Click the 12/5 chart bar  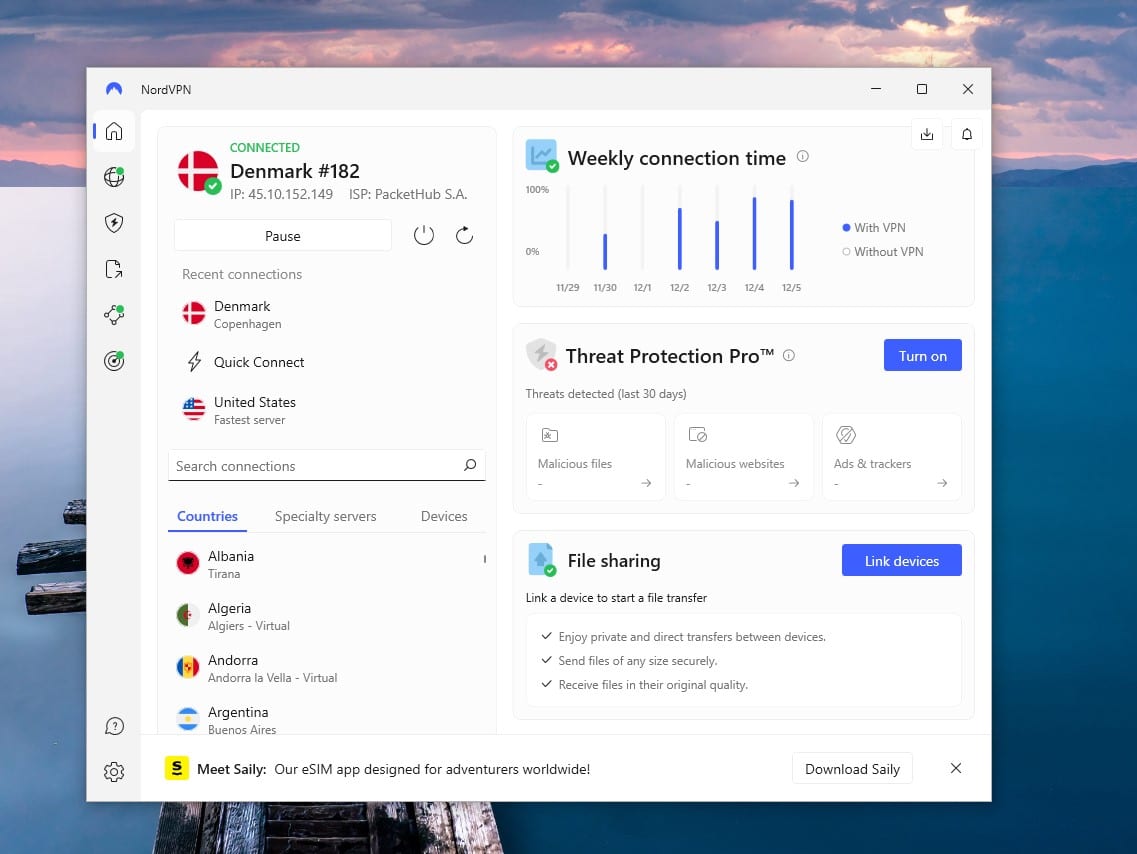pos(792,234)
